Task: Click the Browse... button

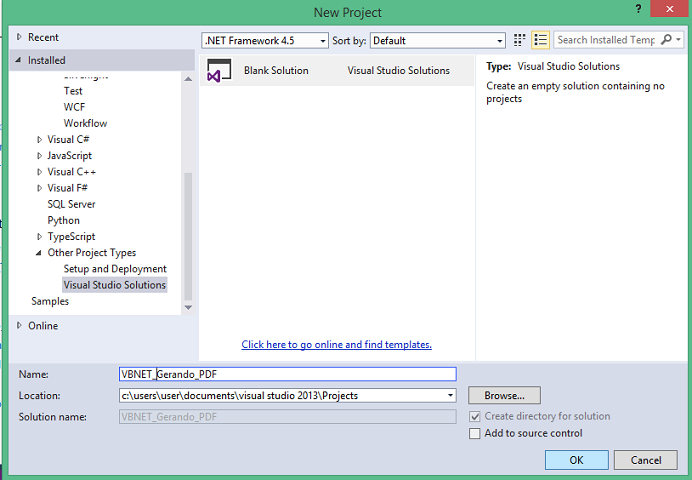Action: coord(504,395)
